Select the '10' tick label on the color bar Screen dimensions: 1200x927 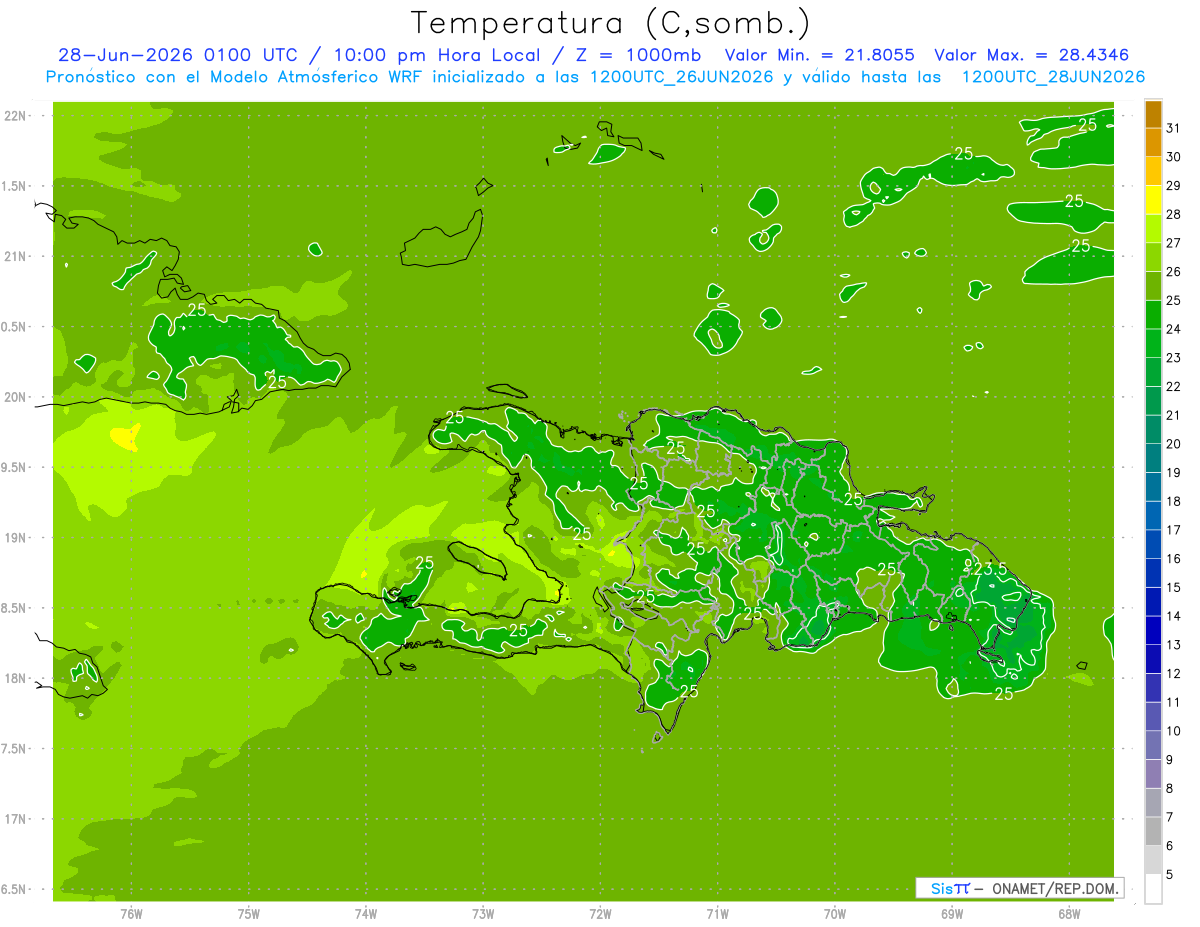[1173, 731]
